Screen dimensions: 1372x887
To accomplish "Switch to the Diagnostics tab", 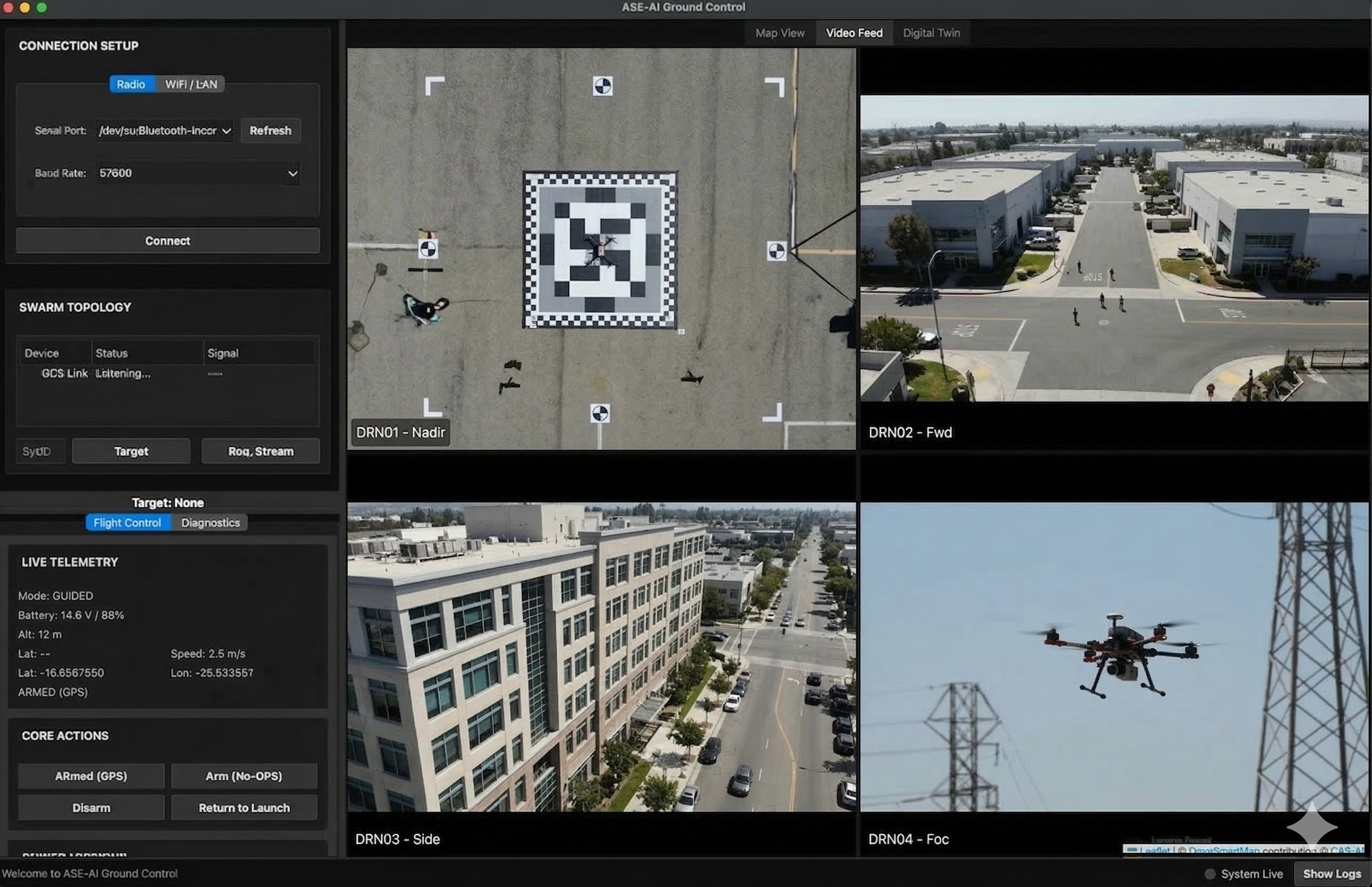I will tap(210, 522).
